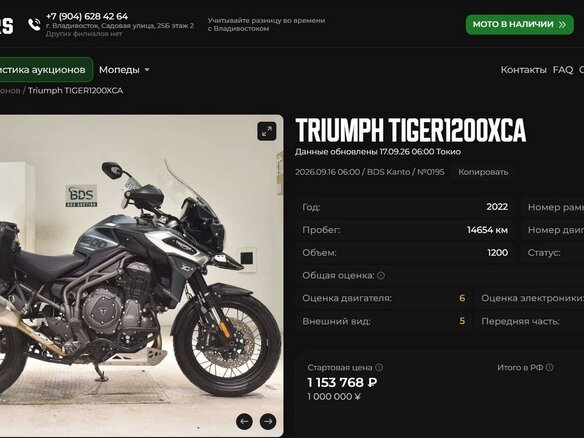This screenshot has width=584, height=438.
Task: Click the start price 1 153 768 ₽
Action: pos(342,383)
